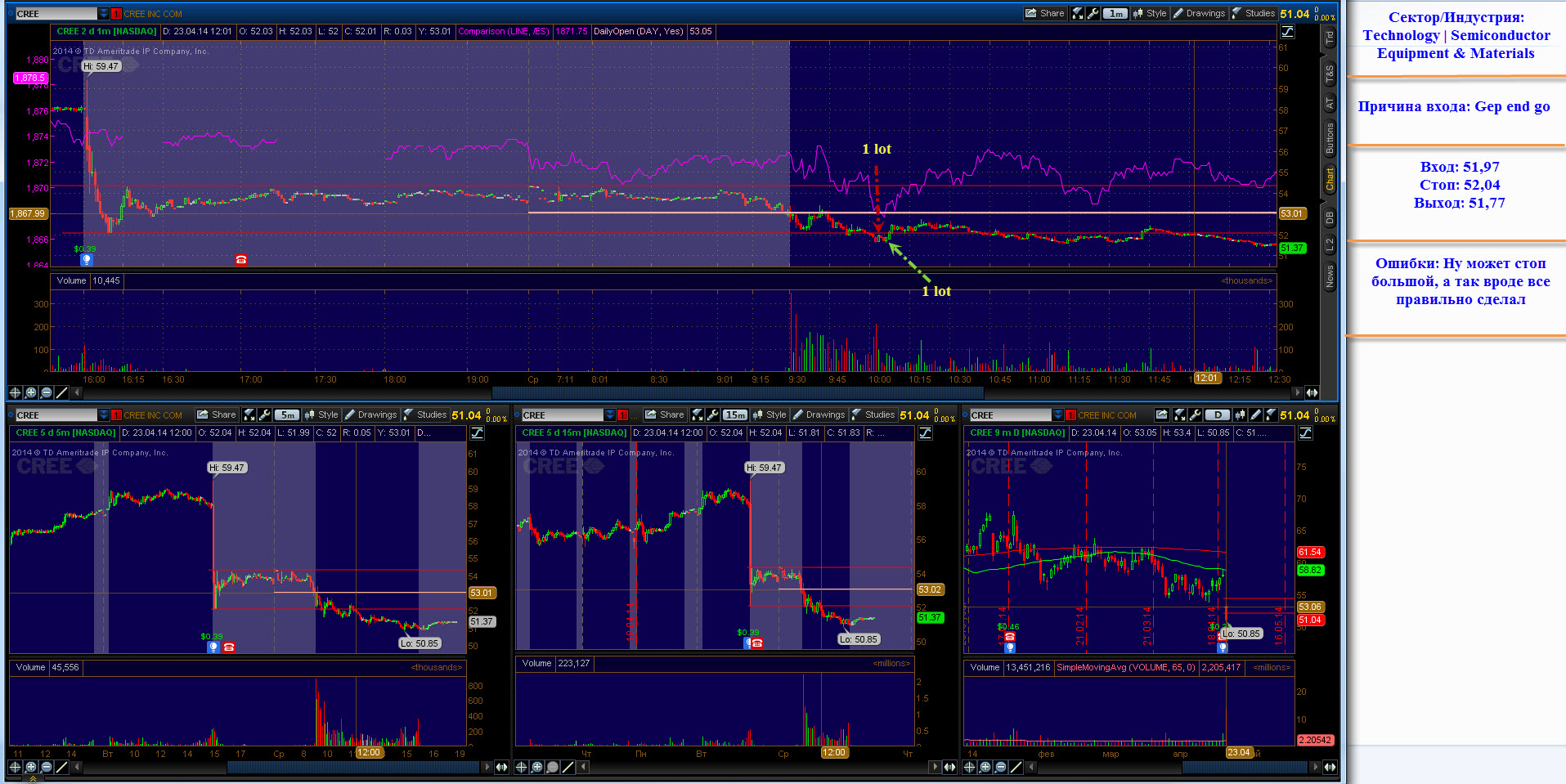The height and width of the screenshot is (784, 1566).
Task: Open quick study menu in top chart
Action: coord(1078,13)
